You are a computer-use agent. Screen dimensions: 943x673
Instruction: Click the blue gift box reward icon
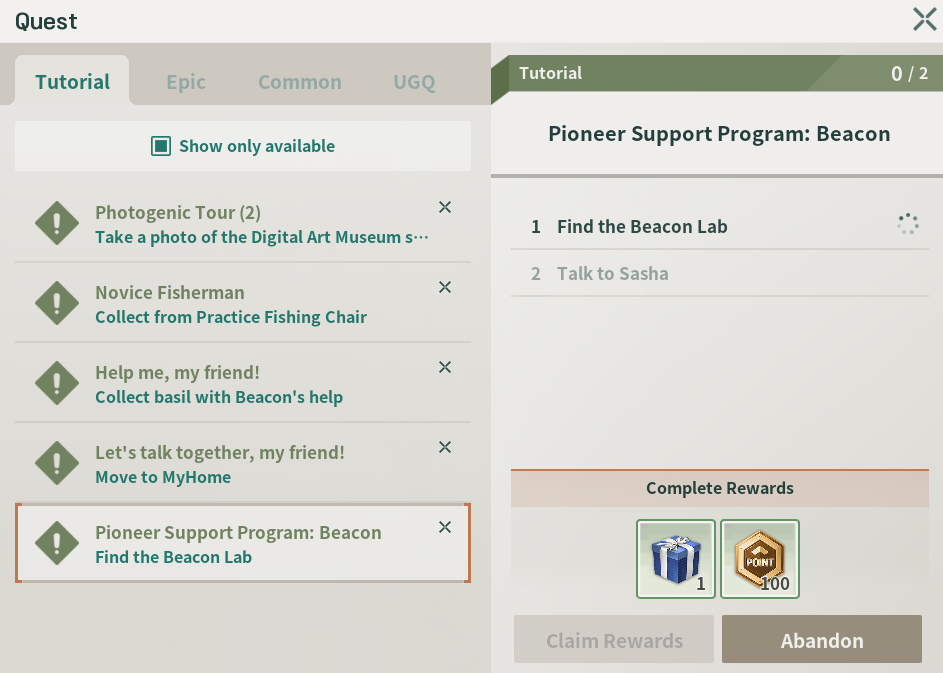(x=675, y=558)
